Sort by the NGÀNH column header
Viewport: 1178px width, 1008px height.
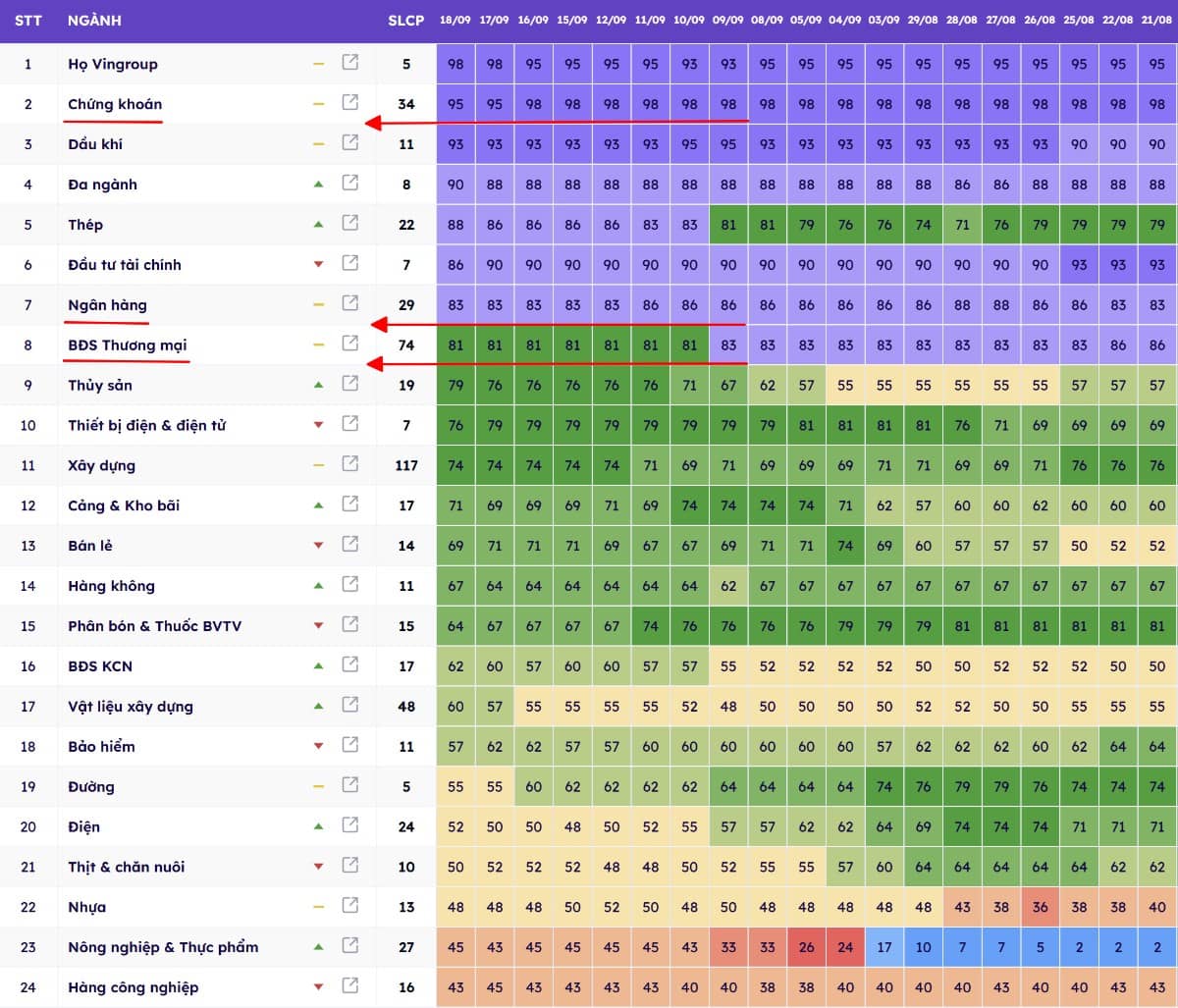coord(94,21)
